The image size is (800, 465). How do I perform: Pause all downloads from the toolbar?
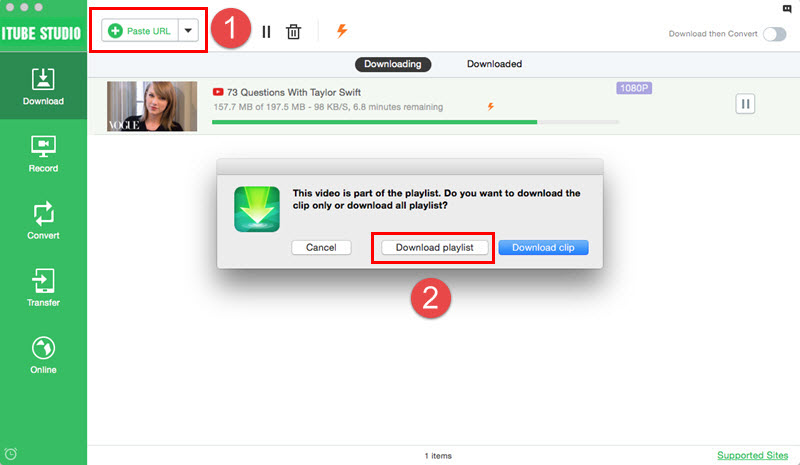[x=266, y=32]
